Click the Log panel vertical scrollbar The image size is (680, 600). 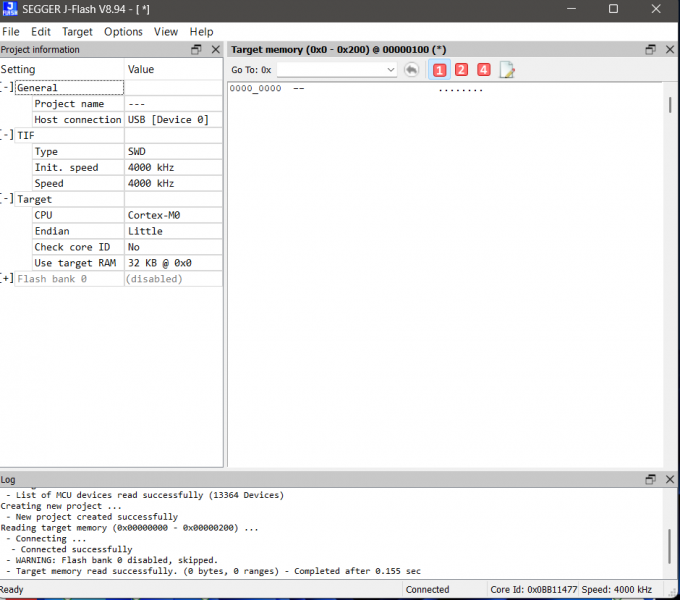click(x=669, y=545)
